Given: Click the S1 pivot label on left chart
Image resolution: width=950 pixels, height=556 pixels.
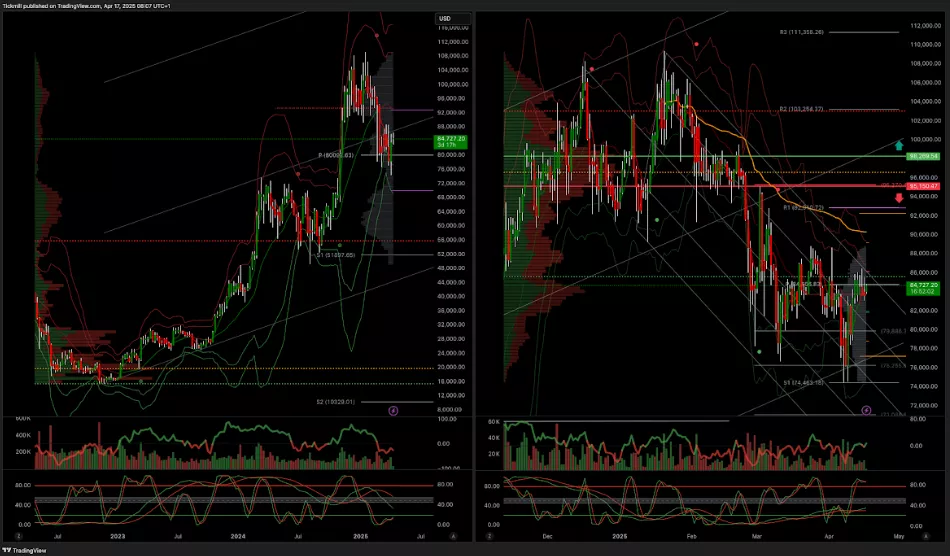Looking at the screenshot, I should pyautogui.click(x=336, y=255).
